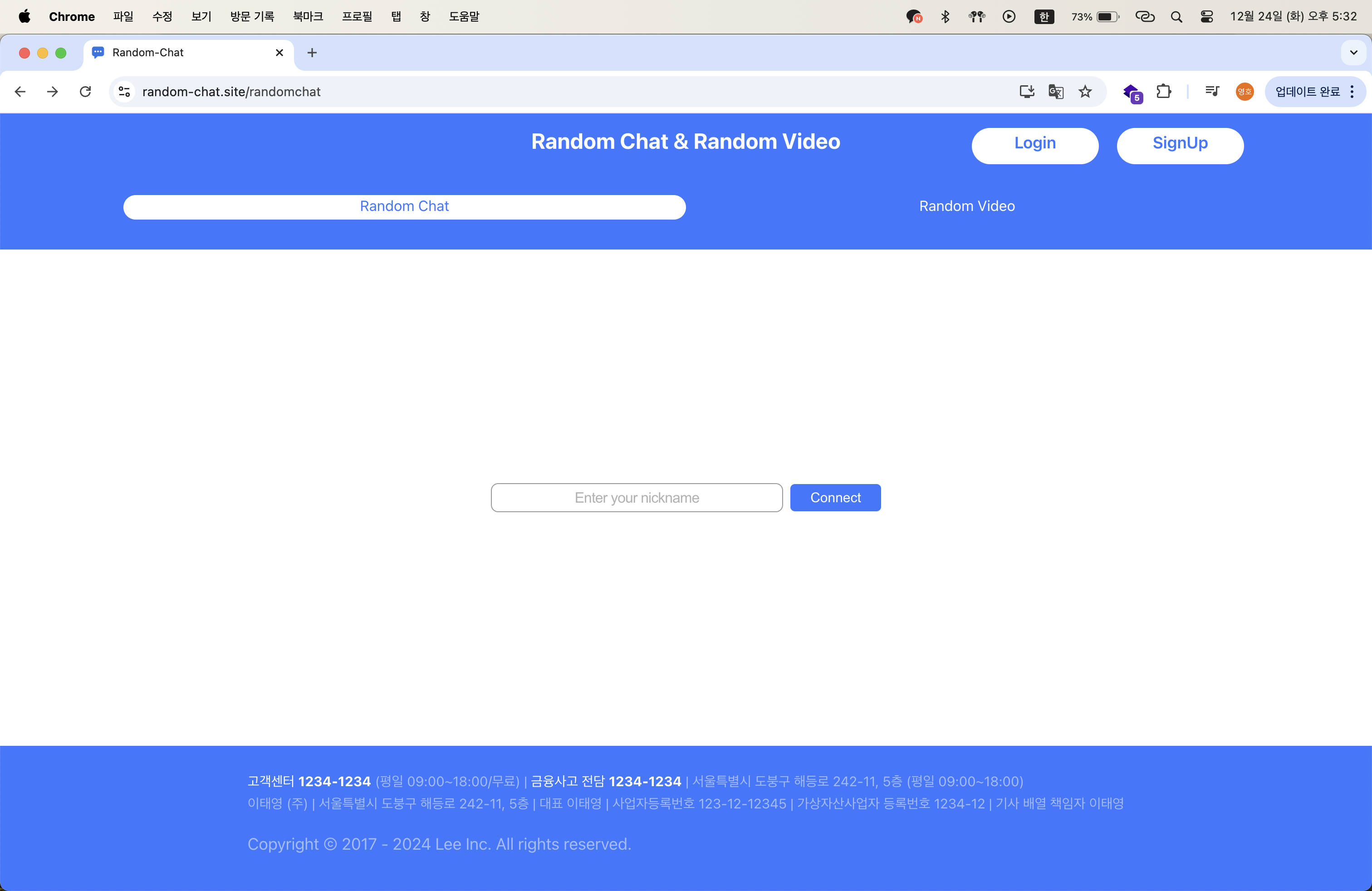The image size is (1372, 891).
Task: Open the Apple menu
Action: click(x=24, y=17)
